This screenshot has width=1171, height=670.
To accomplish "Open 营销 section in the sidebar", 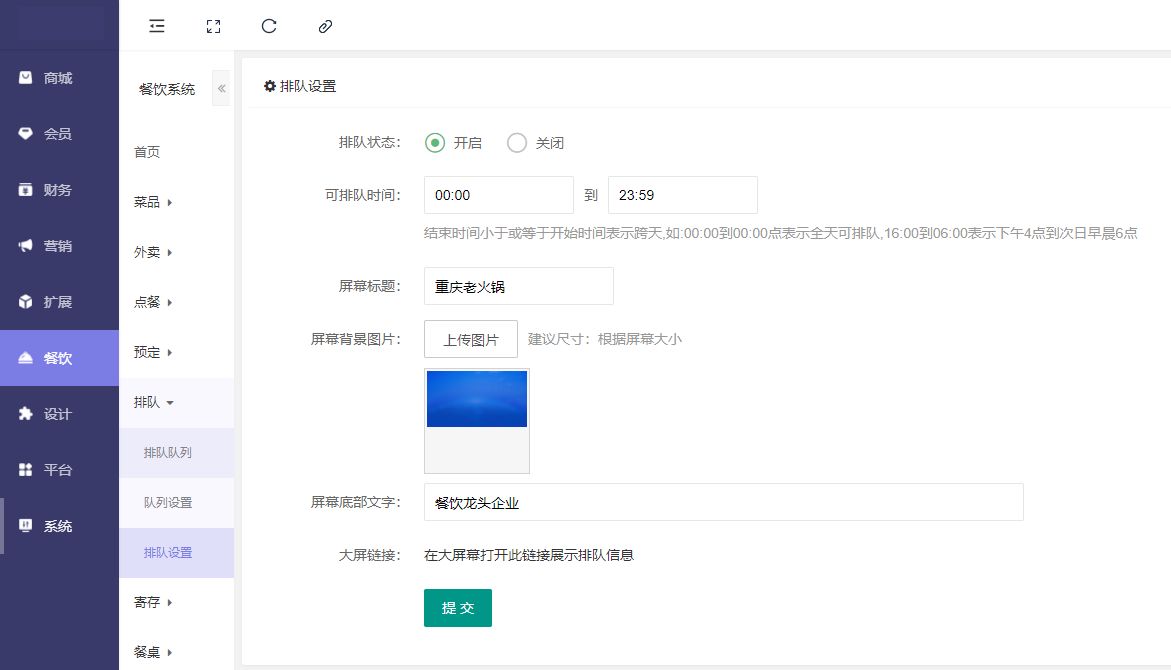I will tap(59, 246).
